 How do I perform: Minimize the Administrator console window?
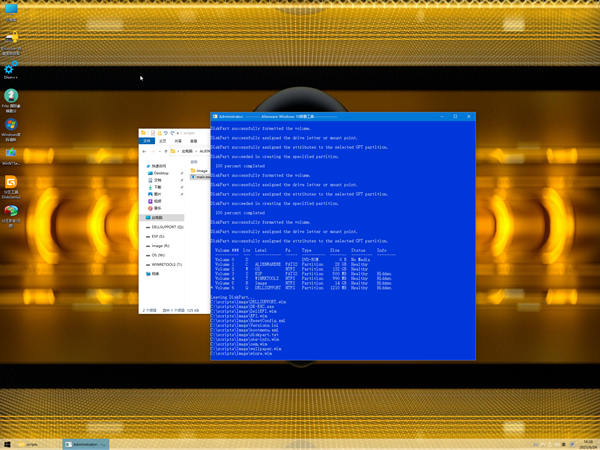(x=442, y=116)
